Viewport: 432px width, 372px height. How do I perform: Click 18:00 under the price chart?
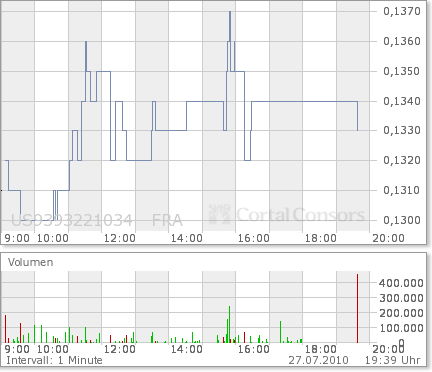point(321,238)
